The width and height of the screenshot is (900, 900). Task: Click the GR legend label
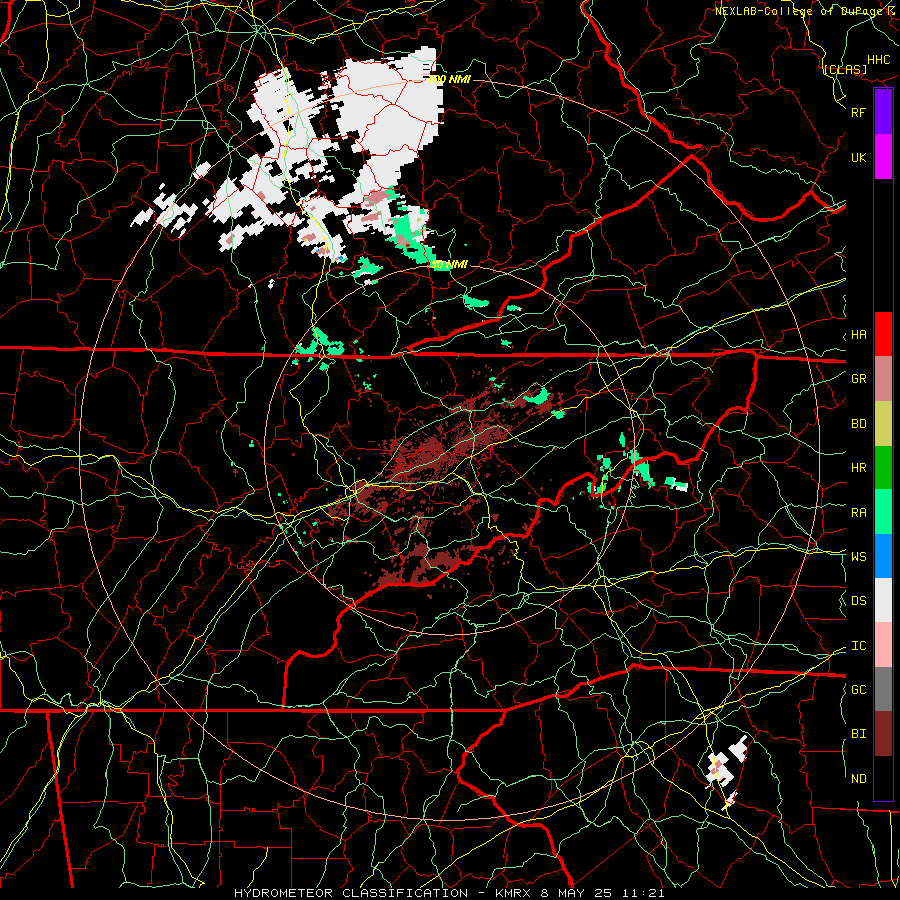click(858, 379)
